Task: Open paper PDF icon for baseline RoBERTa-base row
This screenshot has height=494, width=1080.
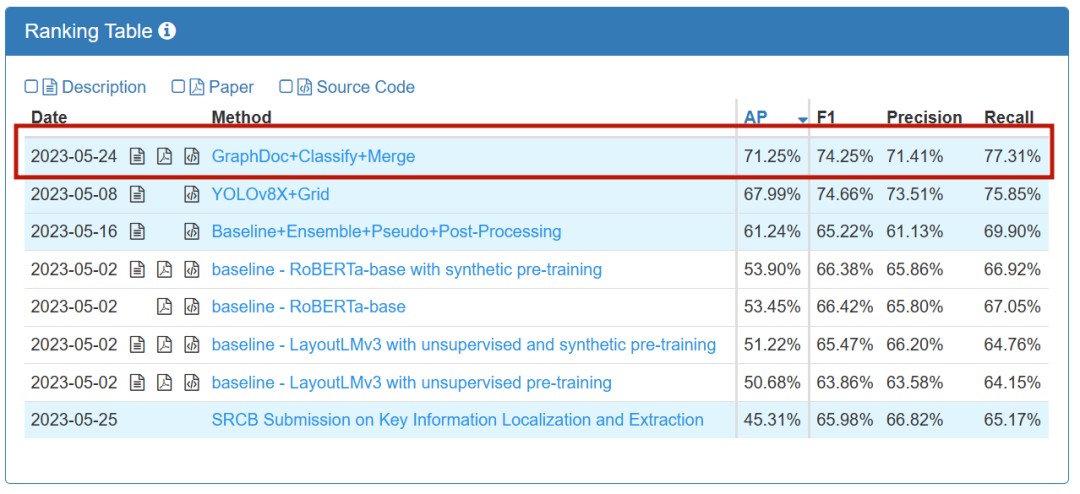Action: click(x=165, y=307)
